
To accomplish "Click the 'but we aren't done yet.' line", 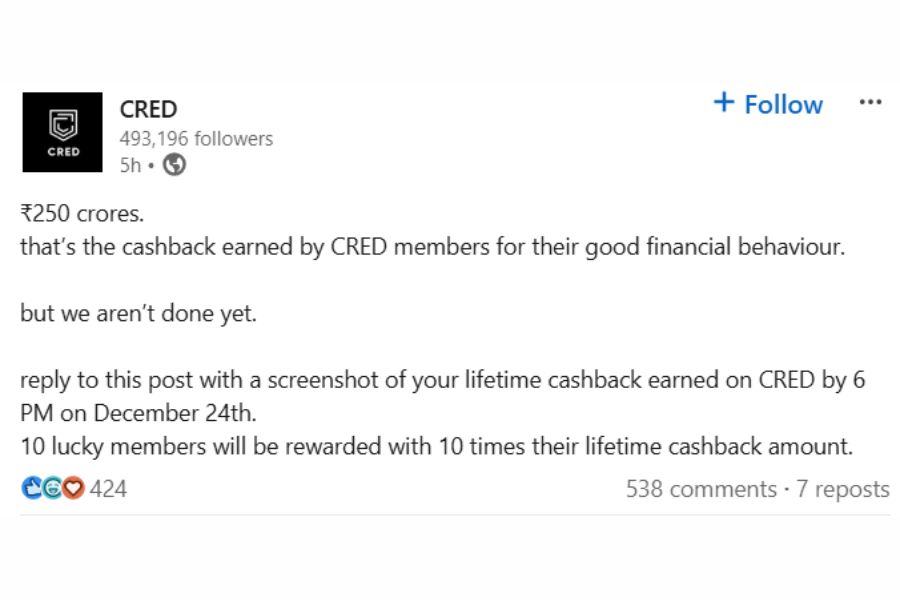I will pyautogui.click(x=138, y=313).
